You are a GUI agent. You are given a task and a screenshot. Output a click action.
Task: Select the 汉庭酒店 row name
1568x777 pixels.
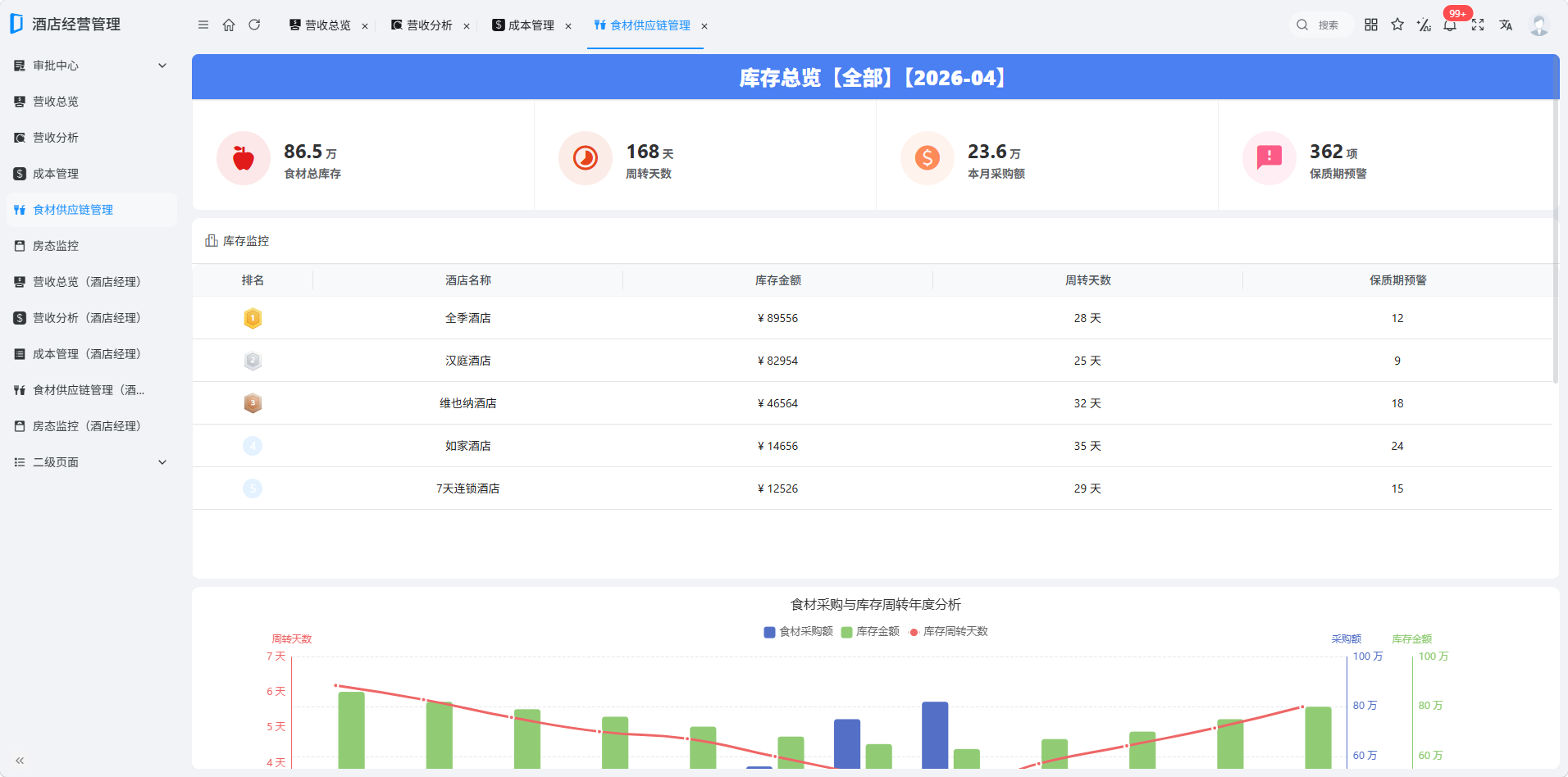pos(468,361)
